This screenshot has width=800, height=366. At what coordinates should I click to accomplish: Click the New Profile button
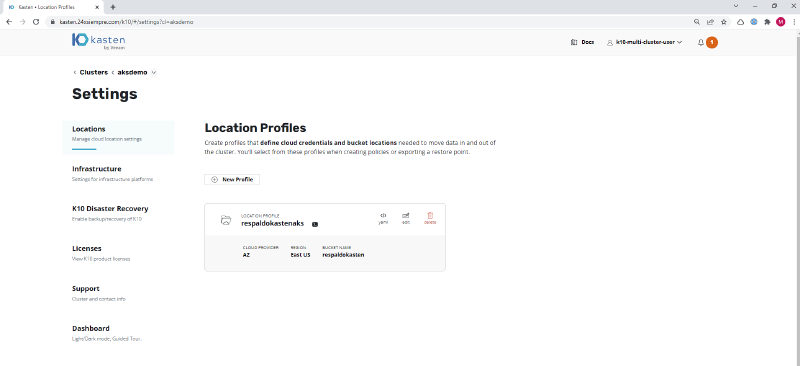pos(232,180)
